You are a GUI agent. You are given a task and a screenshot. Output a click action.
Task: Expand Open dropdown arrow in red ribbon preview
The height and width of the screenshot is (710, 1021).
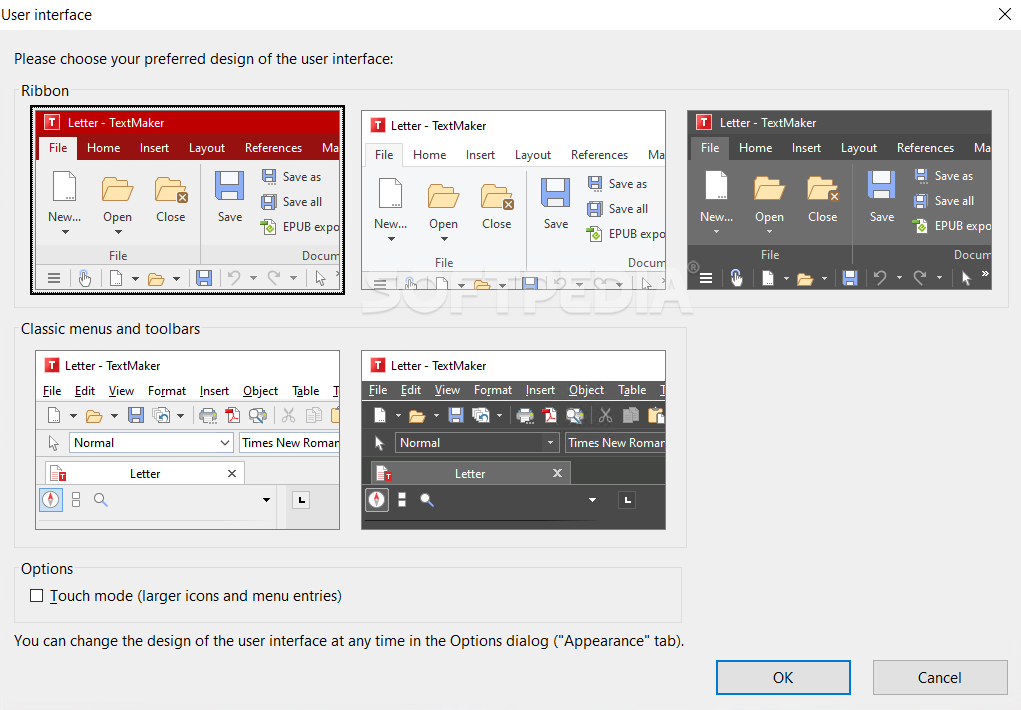(118, 232)
